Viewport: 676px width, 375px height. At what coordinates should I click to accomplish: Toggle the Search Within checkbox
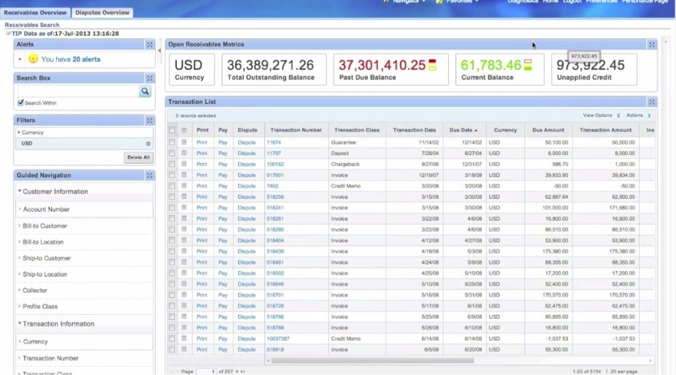coord(20,103)
